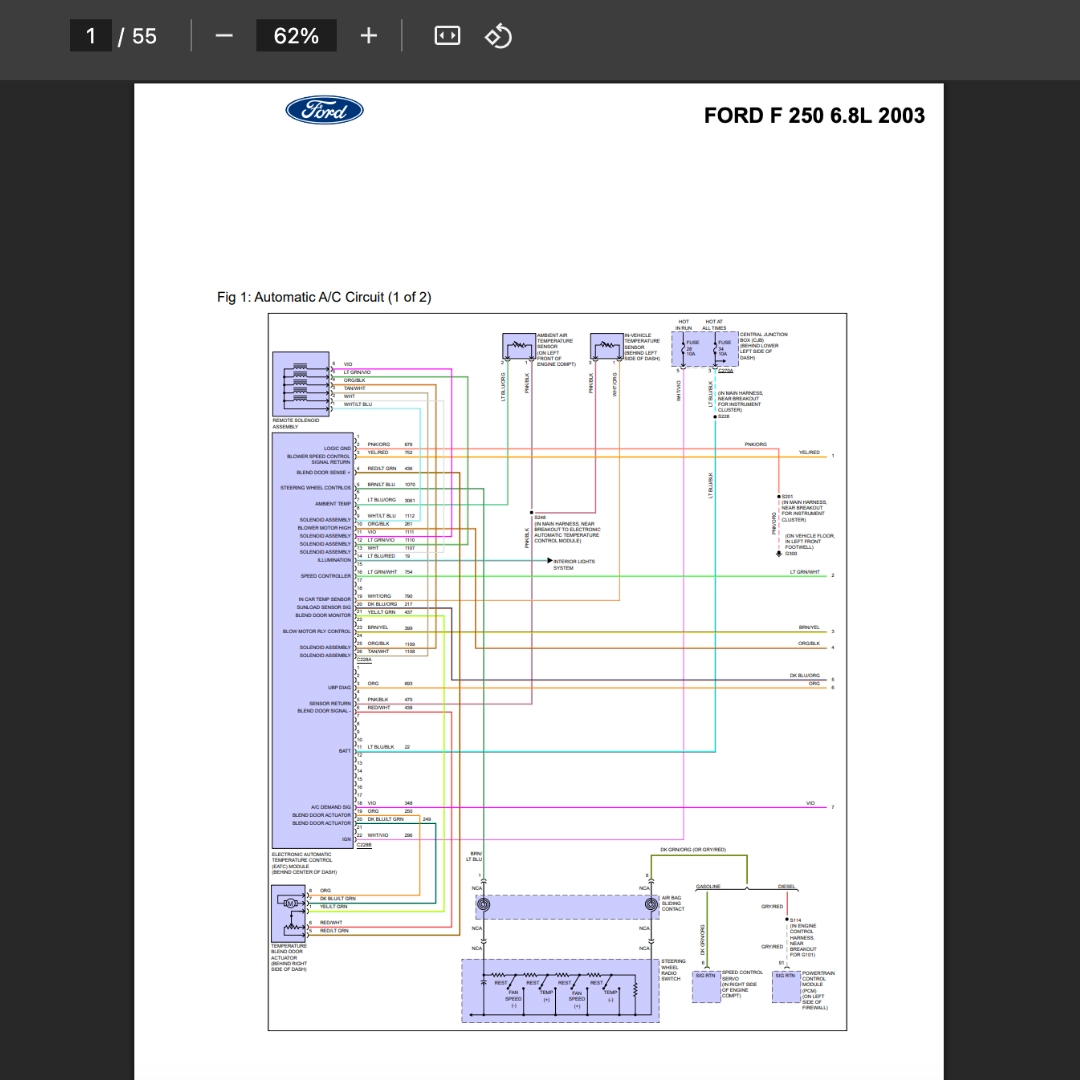Click the temperature blend door actuator symbol
Screen dimensions: 1080x1080
tap(289, 913)
